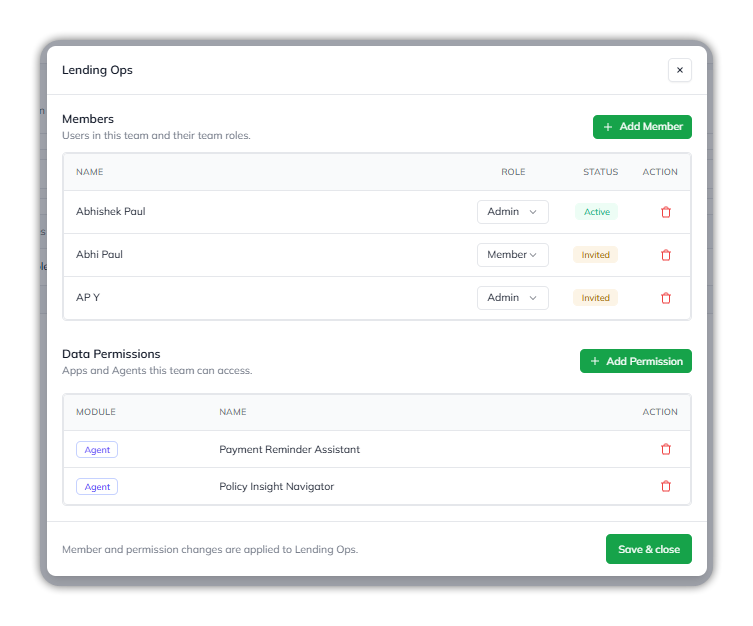753x626 pixels.
Task: Delete Abhishek Paul from the team
Action: [x=666, y=212]
